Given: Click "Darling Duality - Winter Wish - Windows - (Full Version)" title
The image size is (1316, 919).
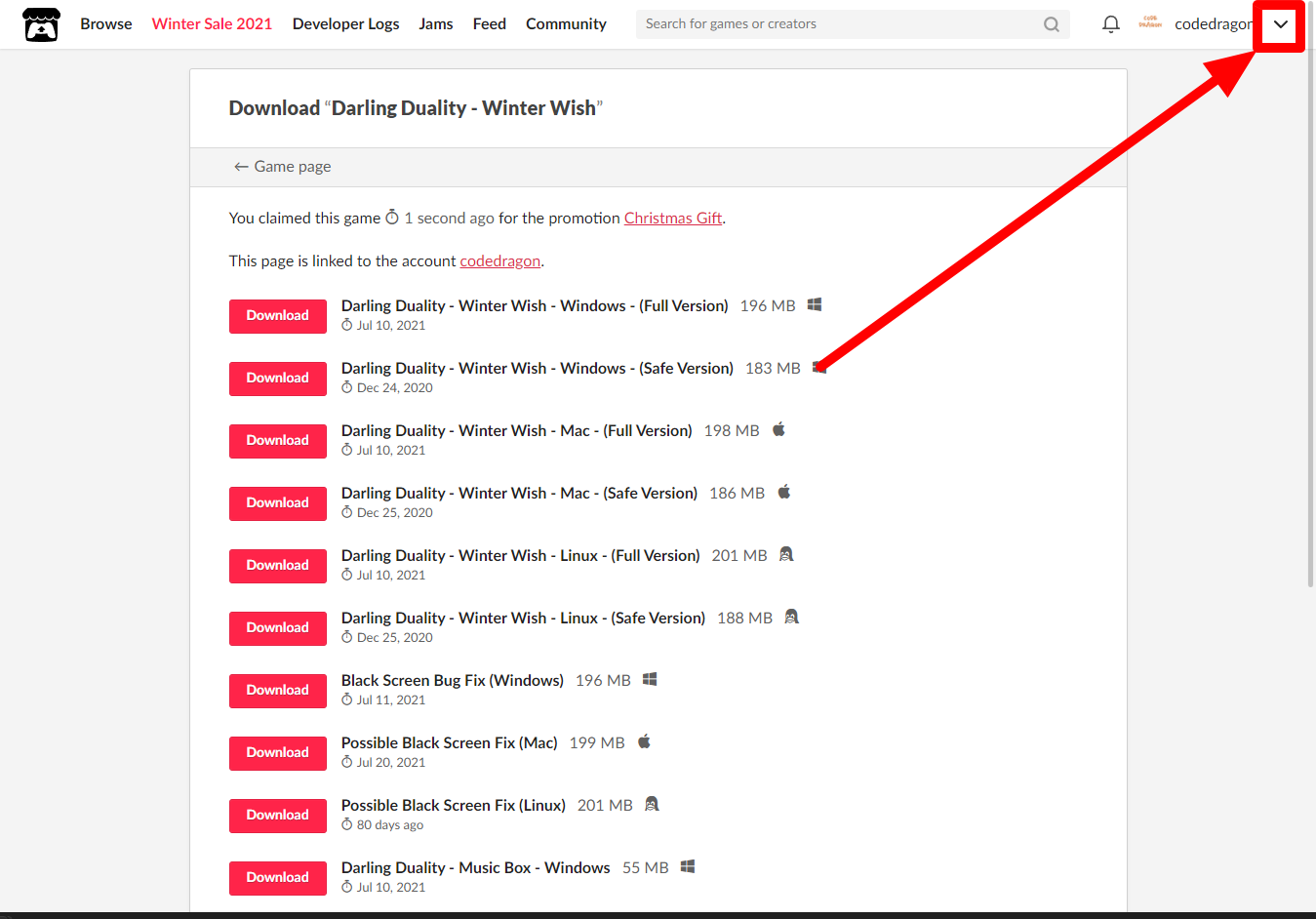Looking at the screenshot, I should tap(535, 305).
